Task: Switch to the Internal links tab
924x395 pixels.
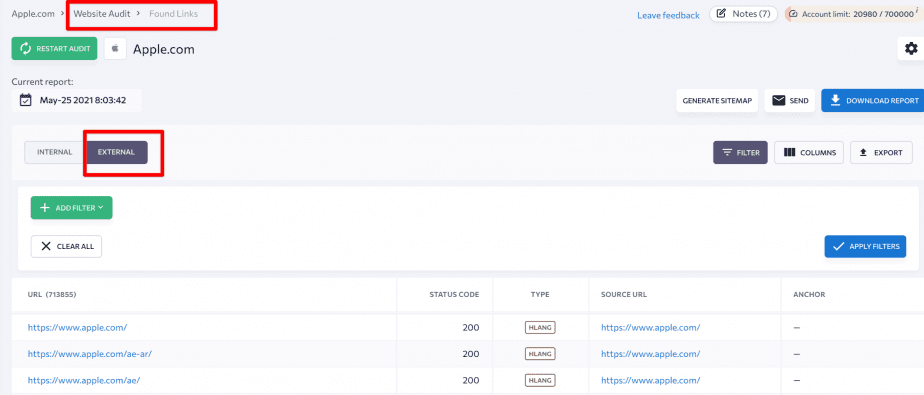Action: [55, 152]
